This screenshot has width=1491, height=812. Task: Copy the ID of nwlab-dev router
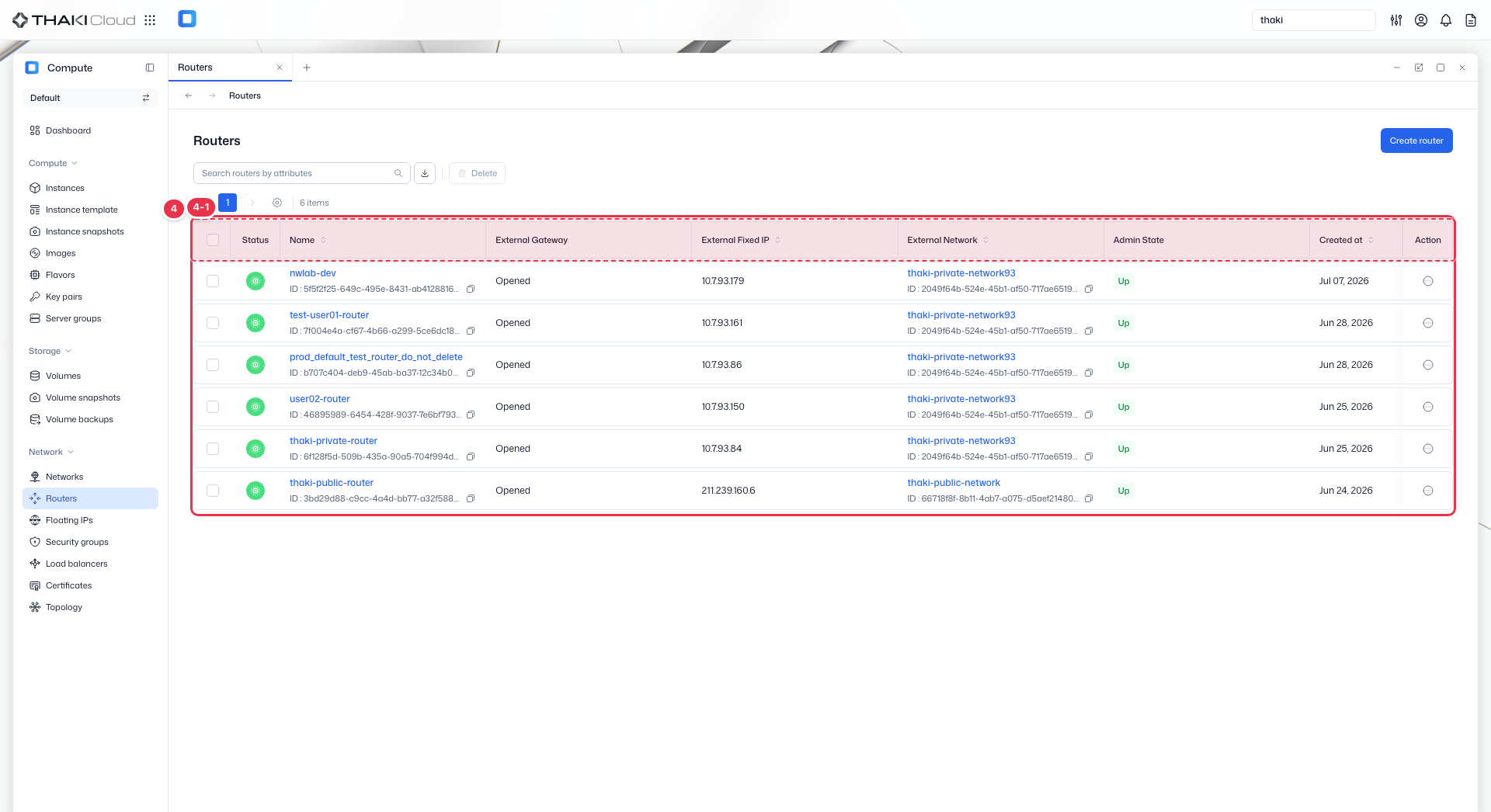[471, 289]
